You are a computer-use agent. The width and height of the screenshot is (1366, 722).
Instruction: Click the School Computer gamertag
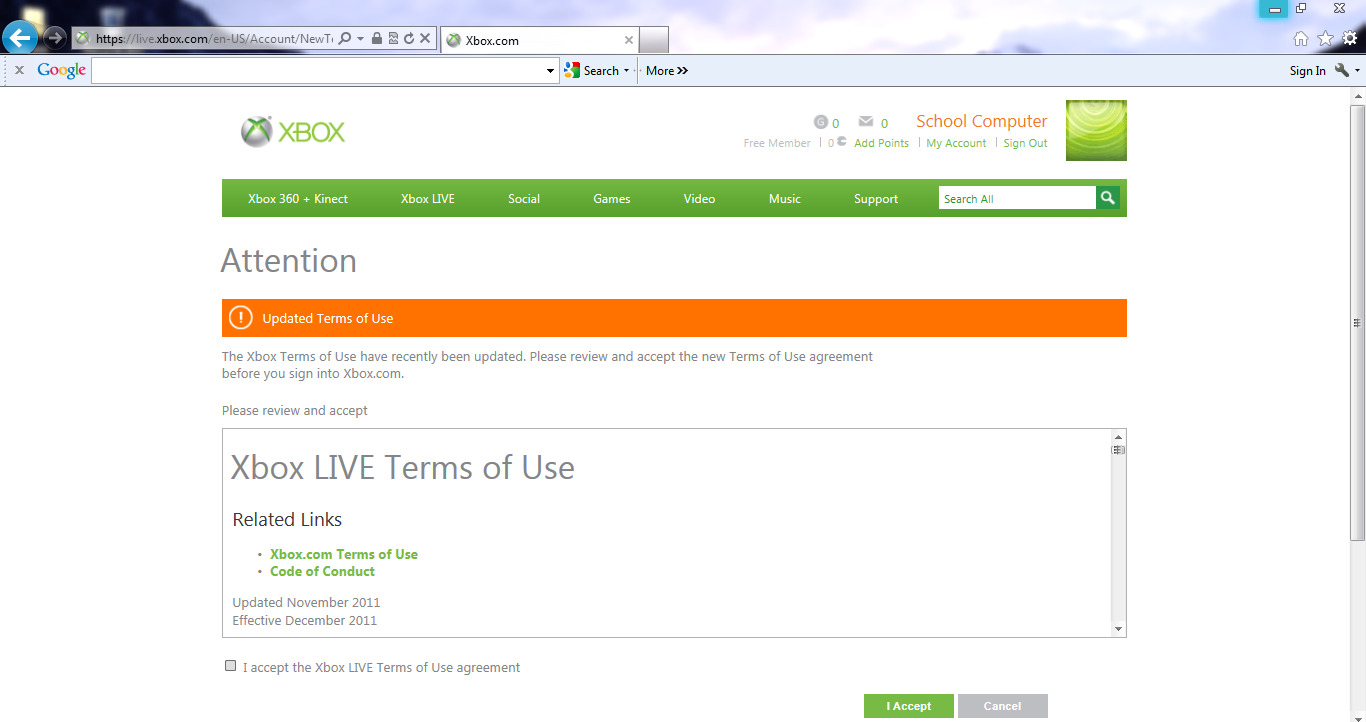click(x=982, y=121)
